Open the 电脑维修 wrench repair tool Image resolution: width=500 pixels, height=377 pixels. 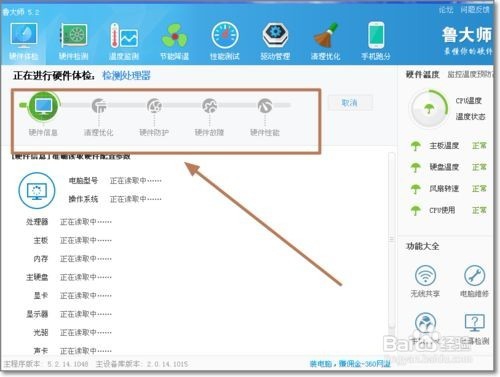pyautogui.click(x=474, y=281)
